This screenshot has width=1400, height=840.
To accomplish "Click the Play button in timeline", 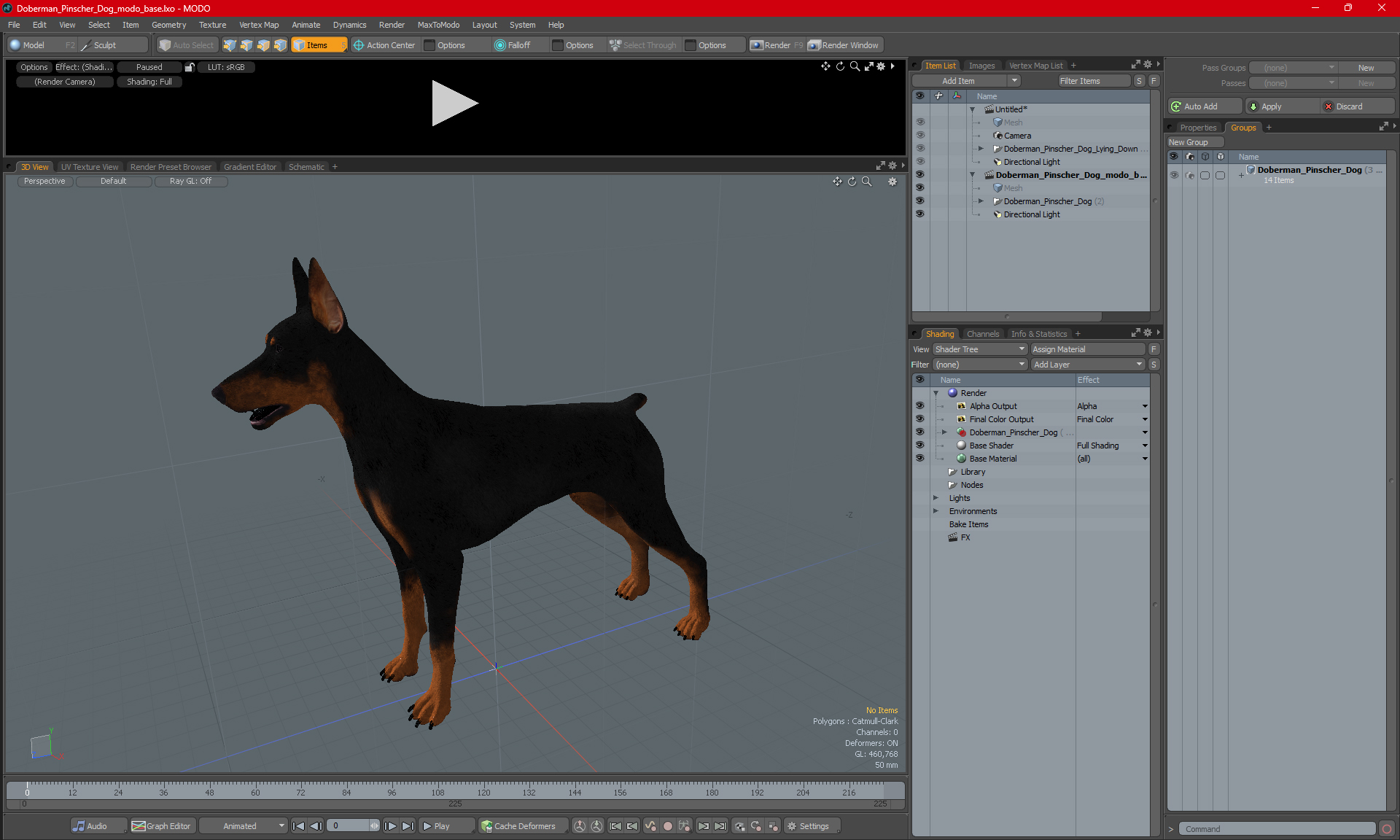I will click(446, 826).
